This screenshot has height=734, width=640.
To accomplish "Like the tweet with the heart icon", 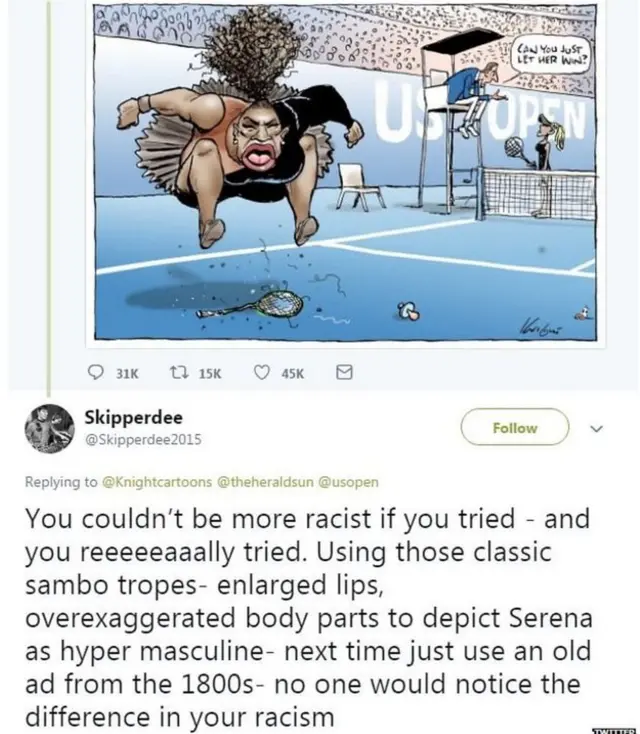I will pos(262,373).
